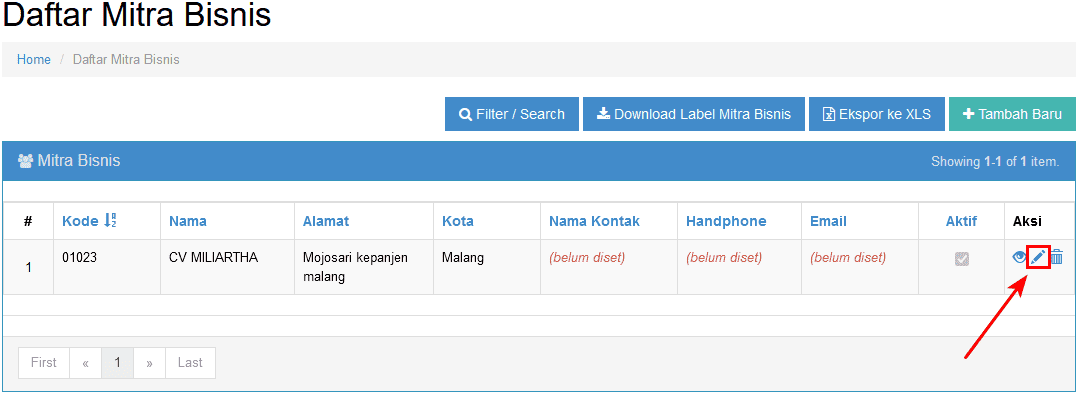Image resolution: width=1080 pixels, height=396 pixels.
Task: Sort table by Email column
Action: [x=828, y=221]
